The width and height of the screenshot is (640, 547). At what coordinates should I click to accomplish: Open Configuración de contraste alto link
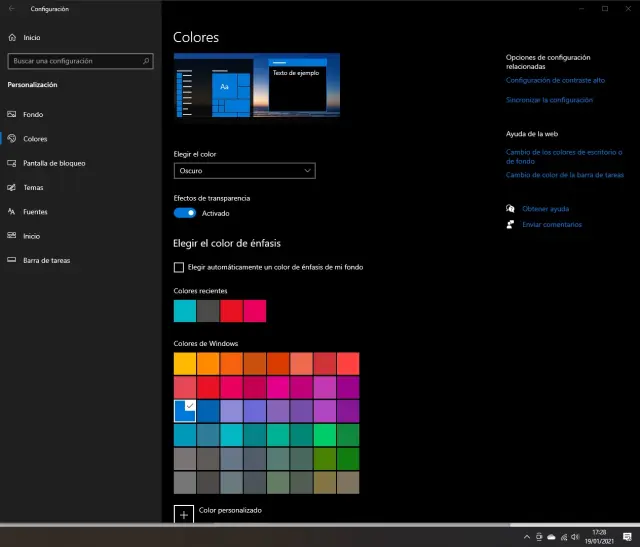coord(555,80)
